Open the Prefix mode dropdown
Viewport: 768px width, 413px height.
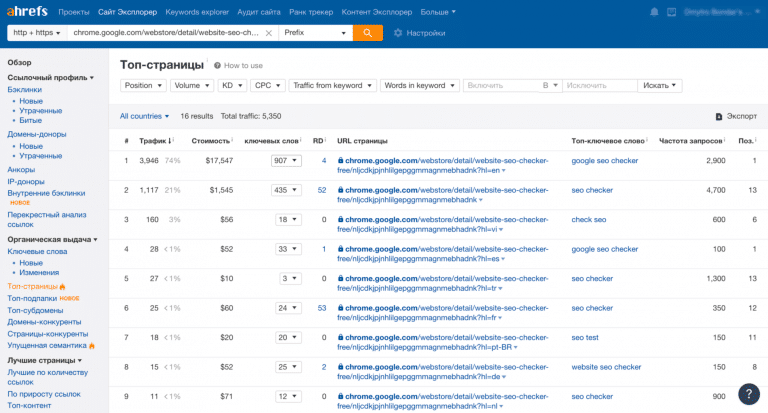[315, 33]
